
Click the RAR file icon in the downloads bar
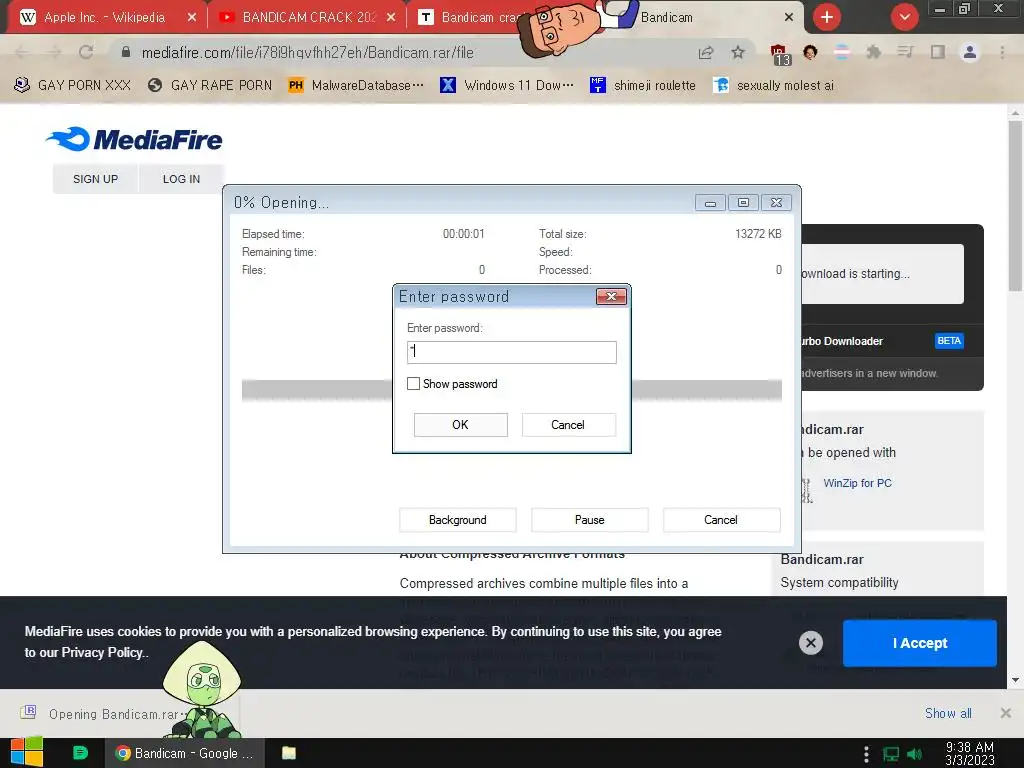[28, 712]
